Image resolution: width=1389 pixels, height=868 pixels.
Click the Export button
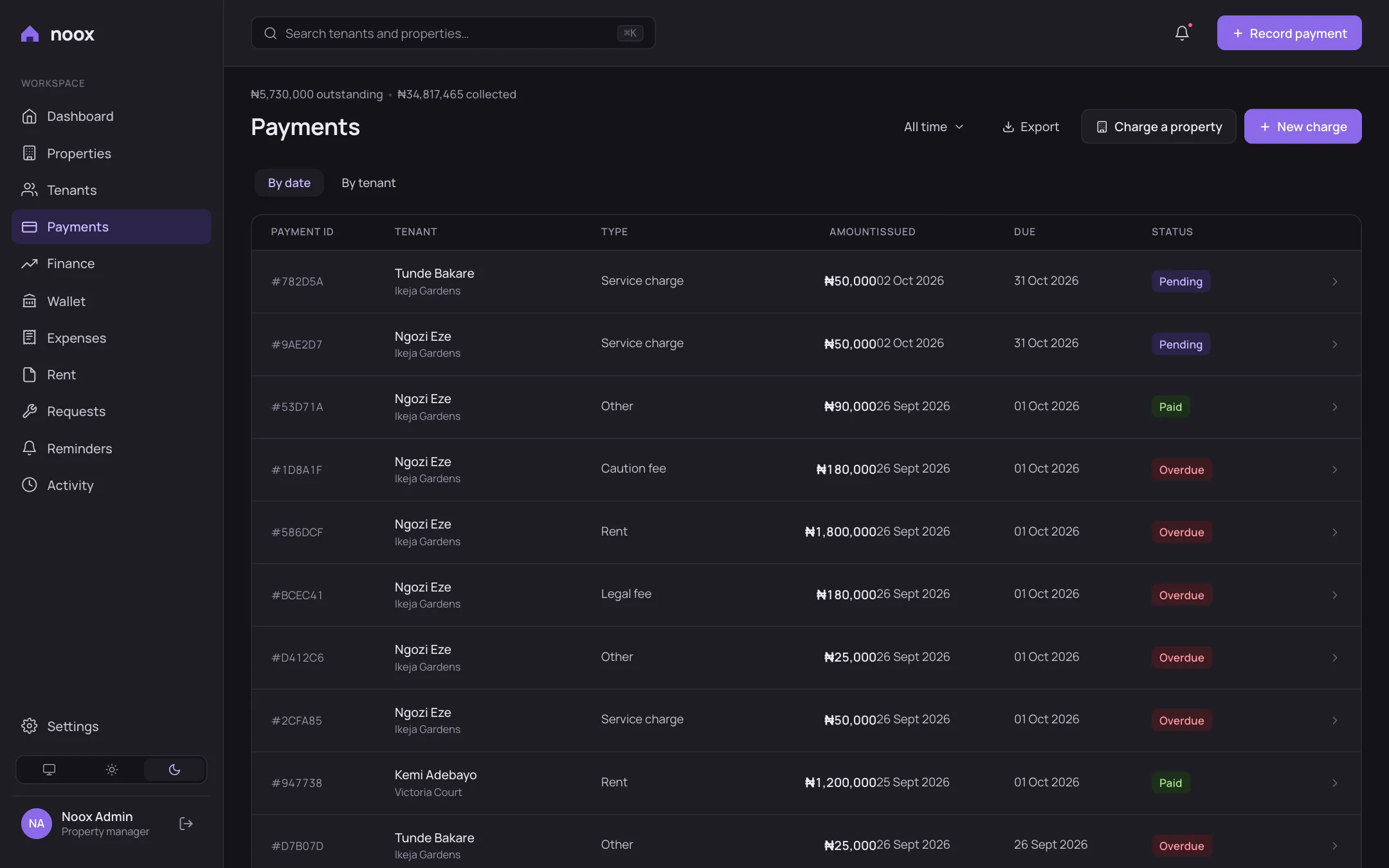click(x=1031, y=127)
